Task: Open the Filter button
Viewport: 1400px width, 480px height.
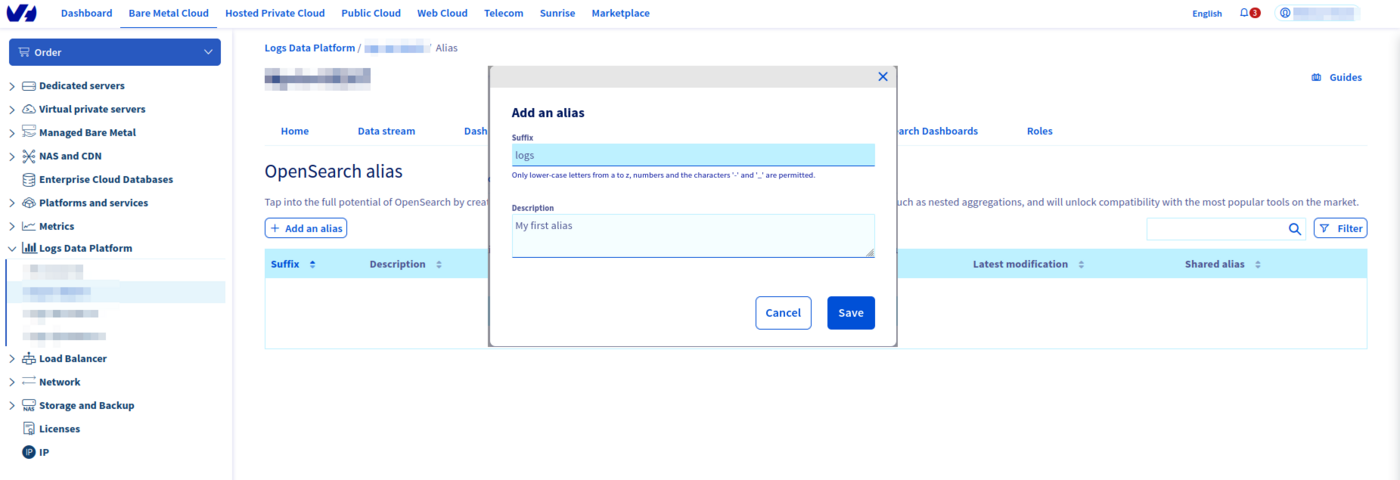Action: (x=1339, y=229)
